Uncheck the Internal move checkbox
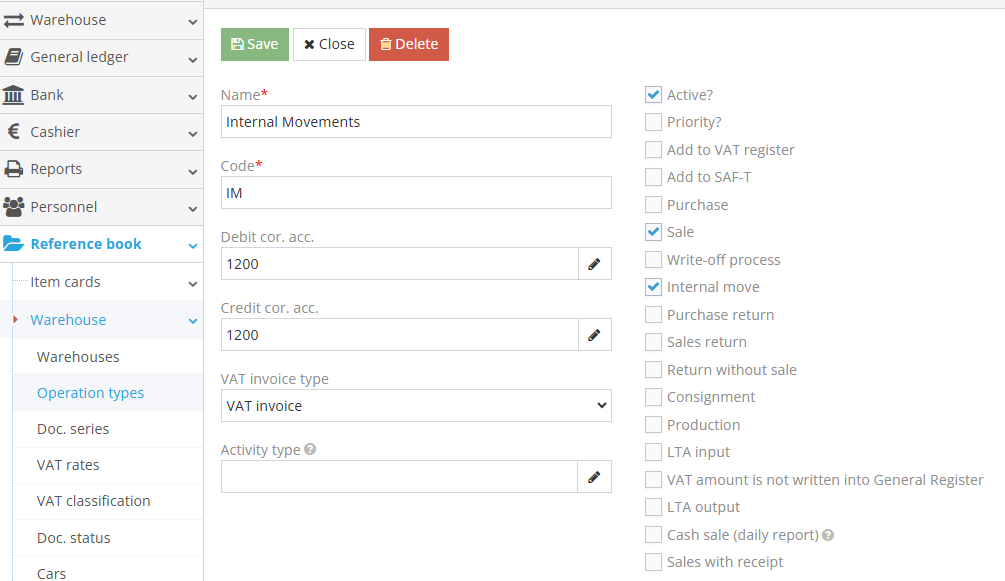 (653, 287)
